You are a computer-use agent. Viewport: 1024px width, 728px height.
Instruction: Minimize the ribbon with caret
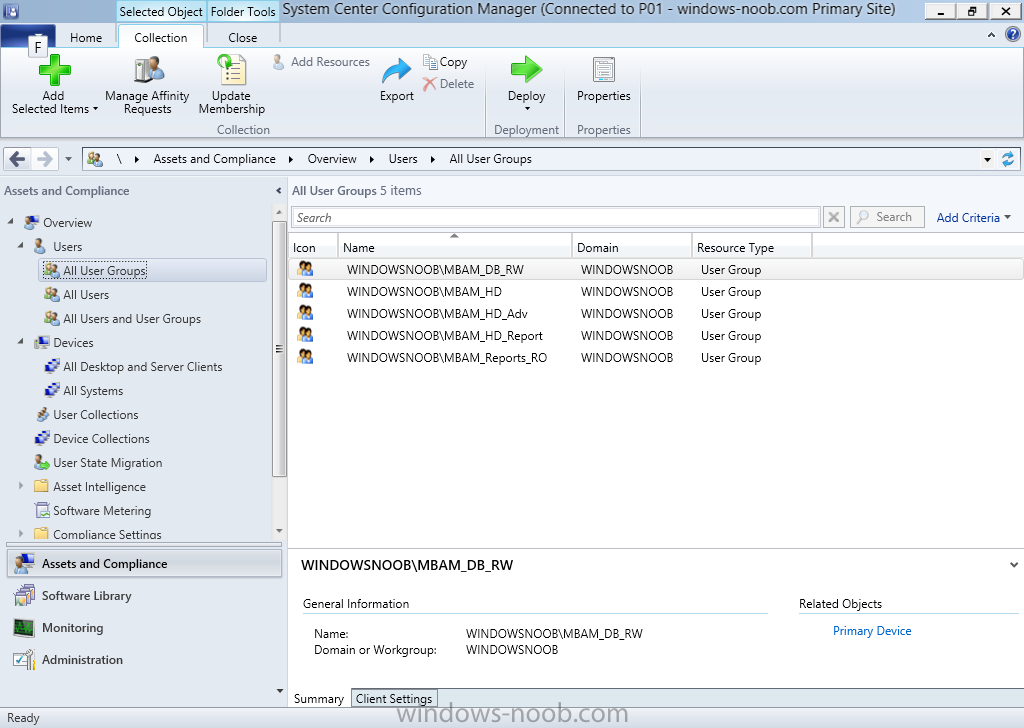pyautogui.click(x=991, y=35)
